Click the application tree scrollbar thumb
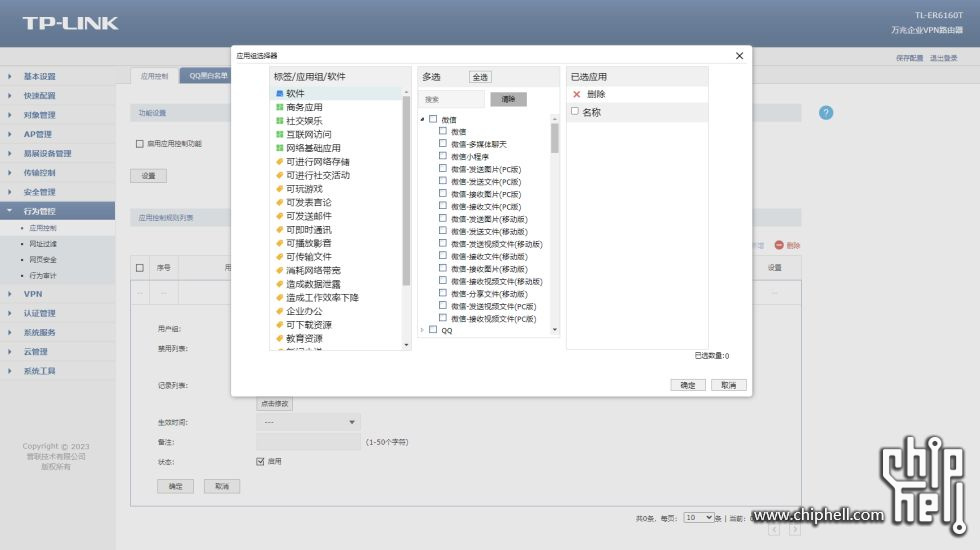The width and height of the screenshot is (980, 550). click(x=554, y=138)
